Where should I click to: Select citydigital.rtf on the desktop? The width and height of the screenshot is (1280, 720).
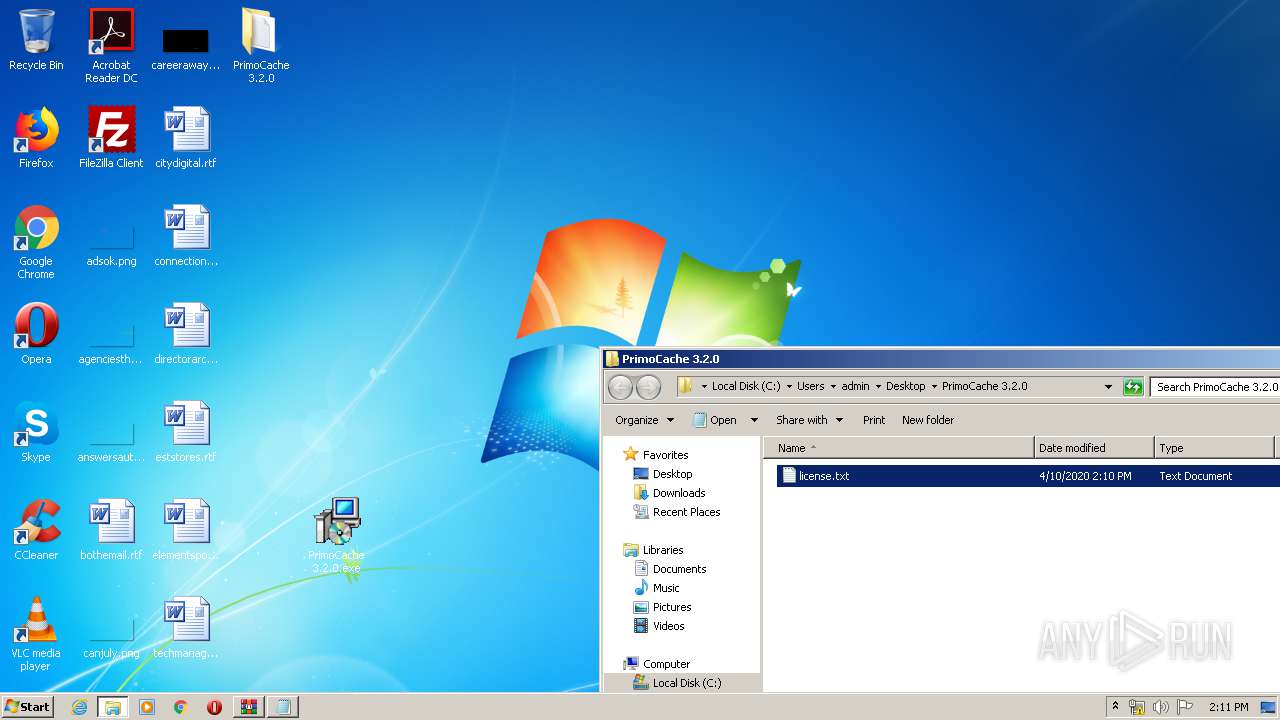pyautogui.click(x=186, y=138)
